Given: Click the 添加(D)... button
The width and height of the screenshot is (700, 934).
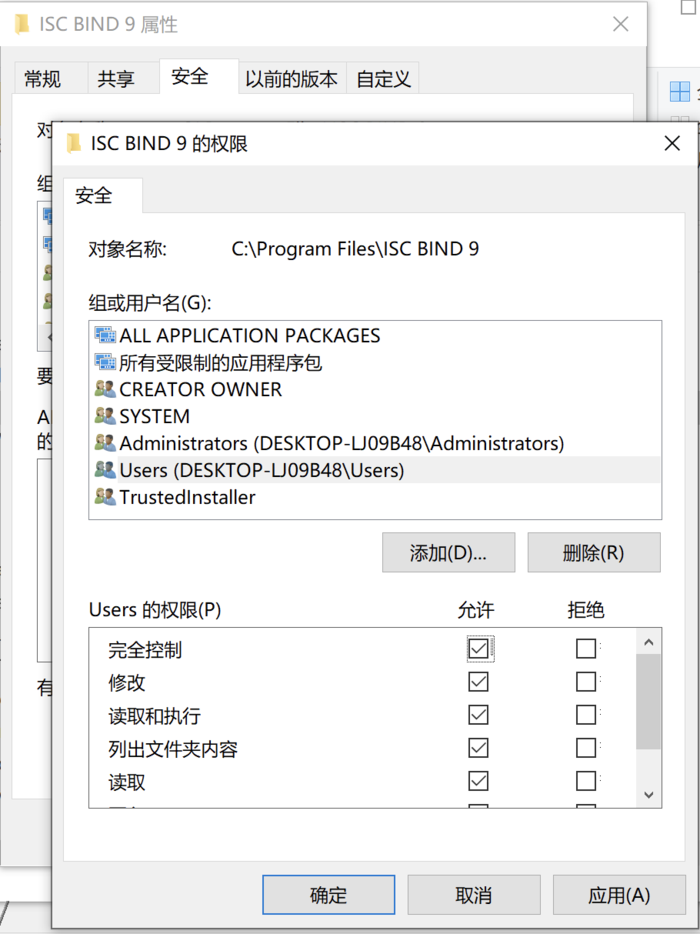Looking at the screenshot, I should click(x=449, y=553).
